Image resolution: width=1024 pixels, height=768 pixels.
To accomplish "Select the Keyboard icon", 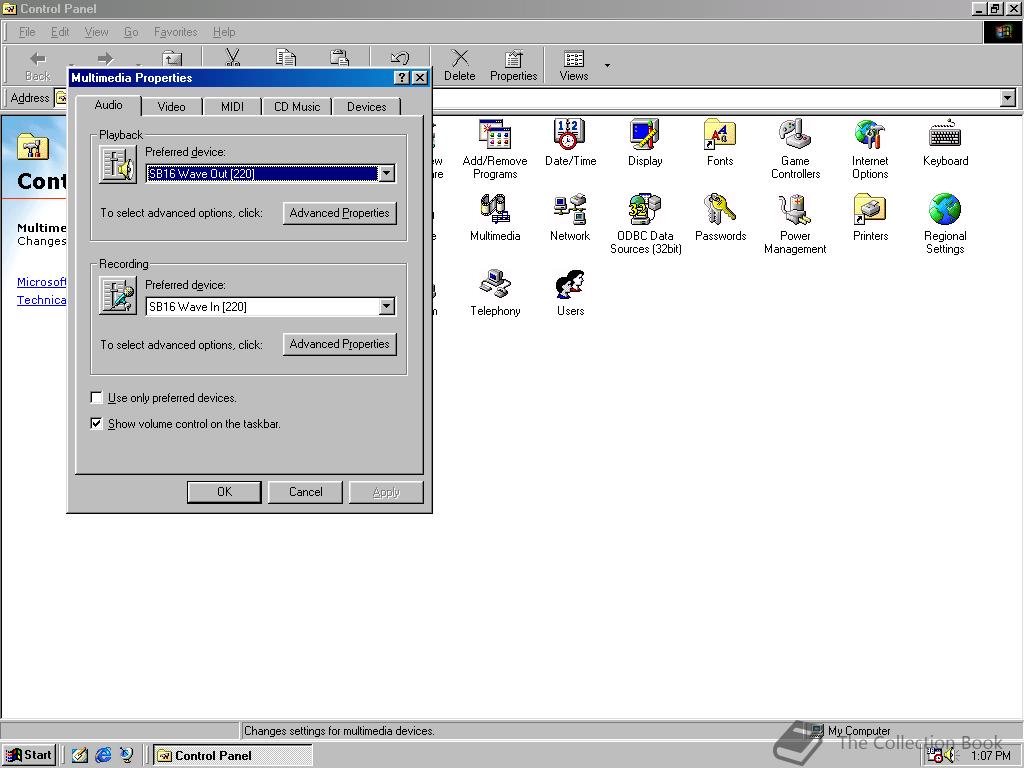I will (945, 142).
